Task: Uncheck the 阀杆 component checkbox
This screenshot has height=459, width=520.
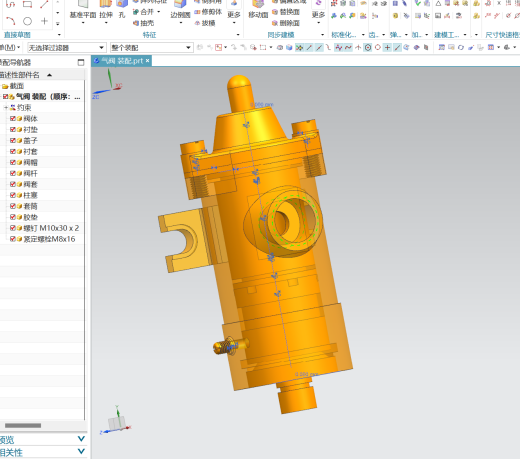Action: 13,173
